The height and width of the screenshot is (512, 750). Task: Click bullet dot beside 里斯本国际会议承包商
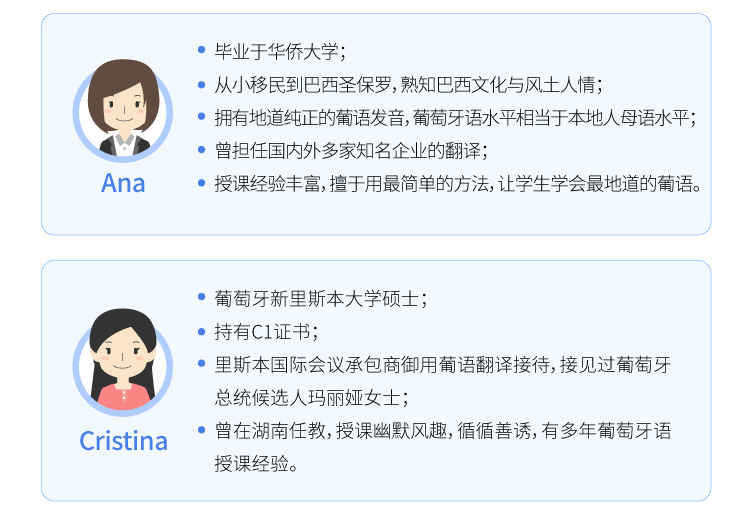(x=201, y=364)
